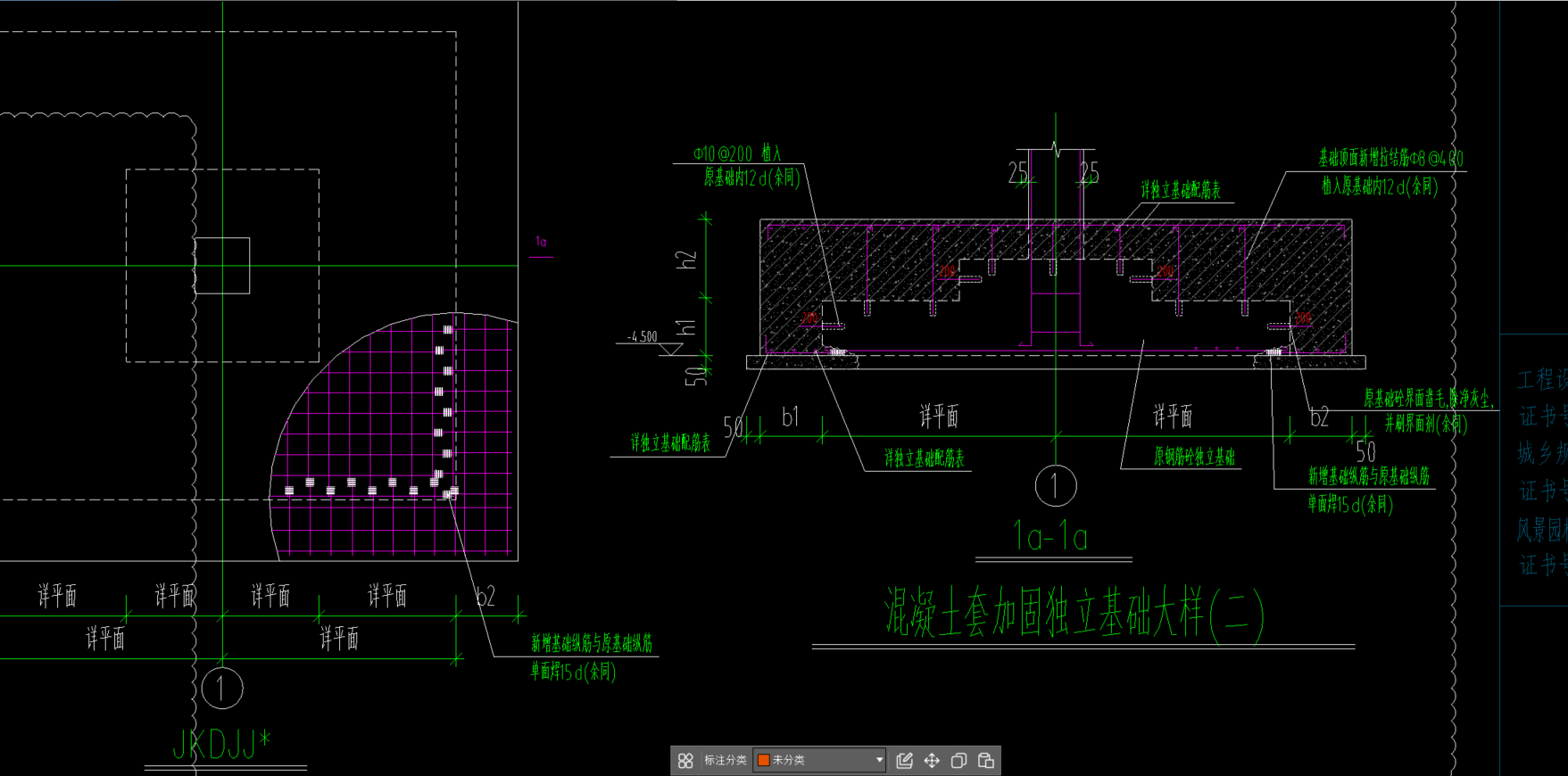Click the 基础顶面新增拉结筋 annotation
This screenshot has width=1568, height=776.
coord(1390,159)
